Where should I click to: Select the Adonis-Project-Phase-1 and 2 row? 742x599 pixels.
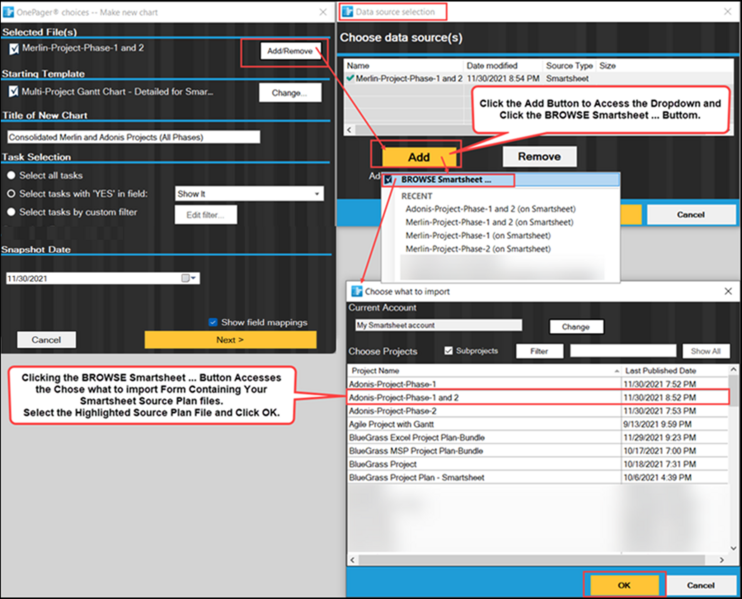tap(538, 397)
